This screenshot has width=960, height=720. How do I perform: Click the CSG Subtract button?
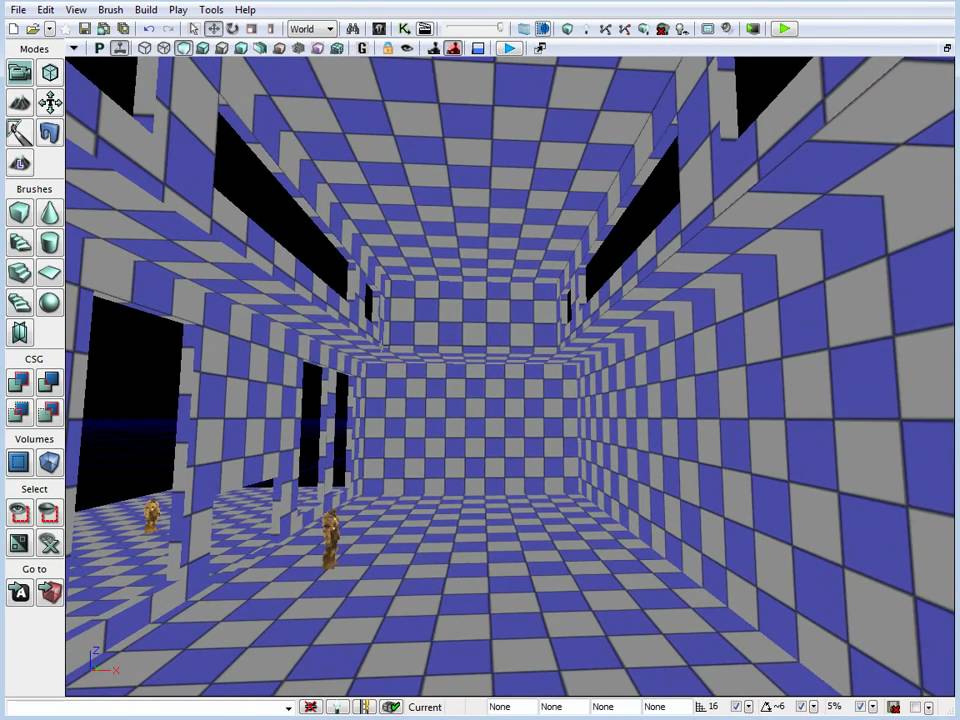click(x=50, y=383)
